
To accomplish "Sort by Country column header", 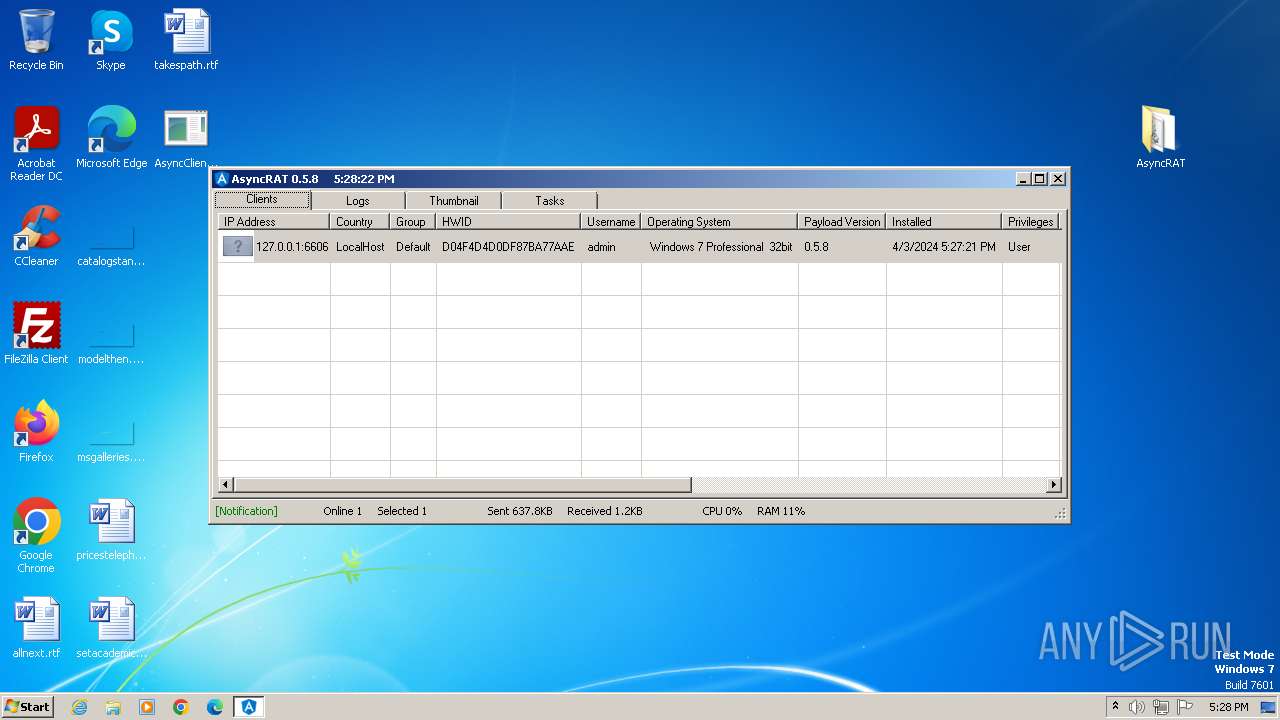I will click(x=360, y=222).
